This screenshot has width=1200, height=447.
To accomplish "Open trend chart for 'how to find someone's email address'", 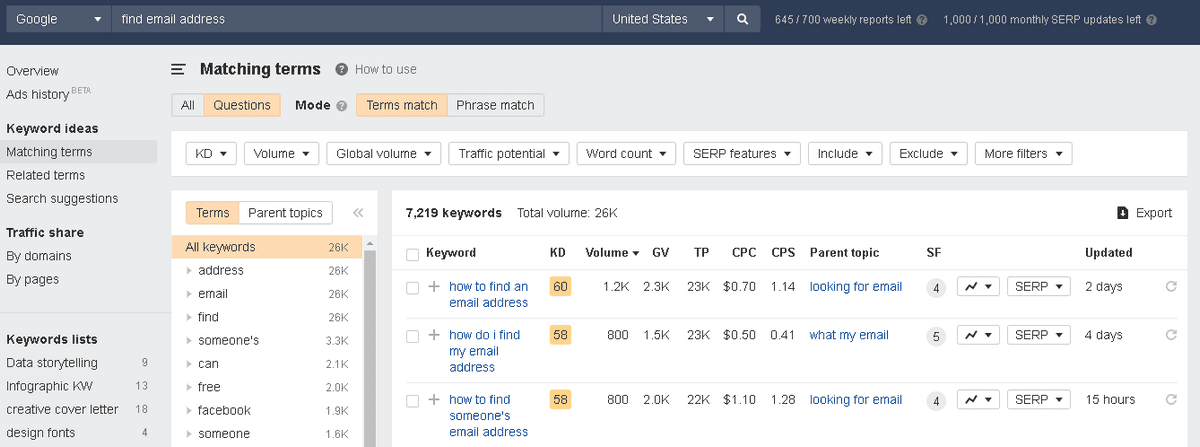I will [978, 399].
